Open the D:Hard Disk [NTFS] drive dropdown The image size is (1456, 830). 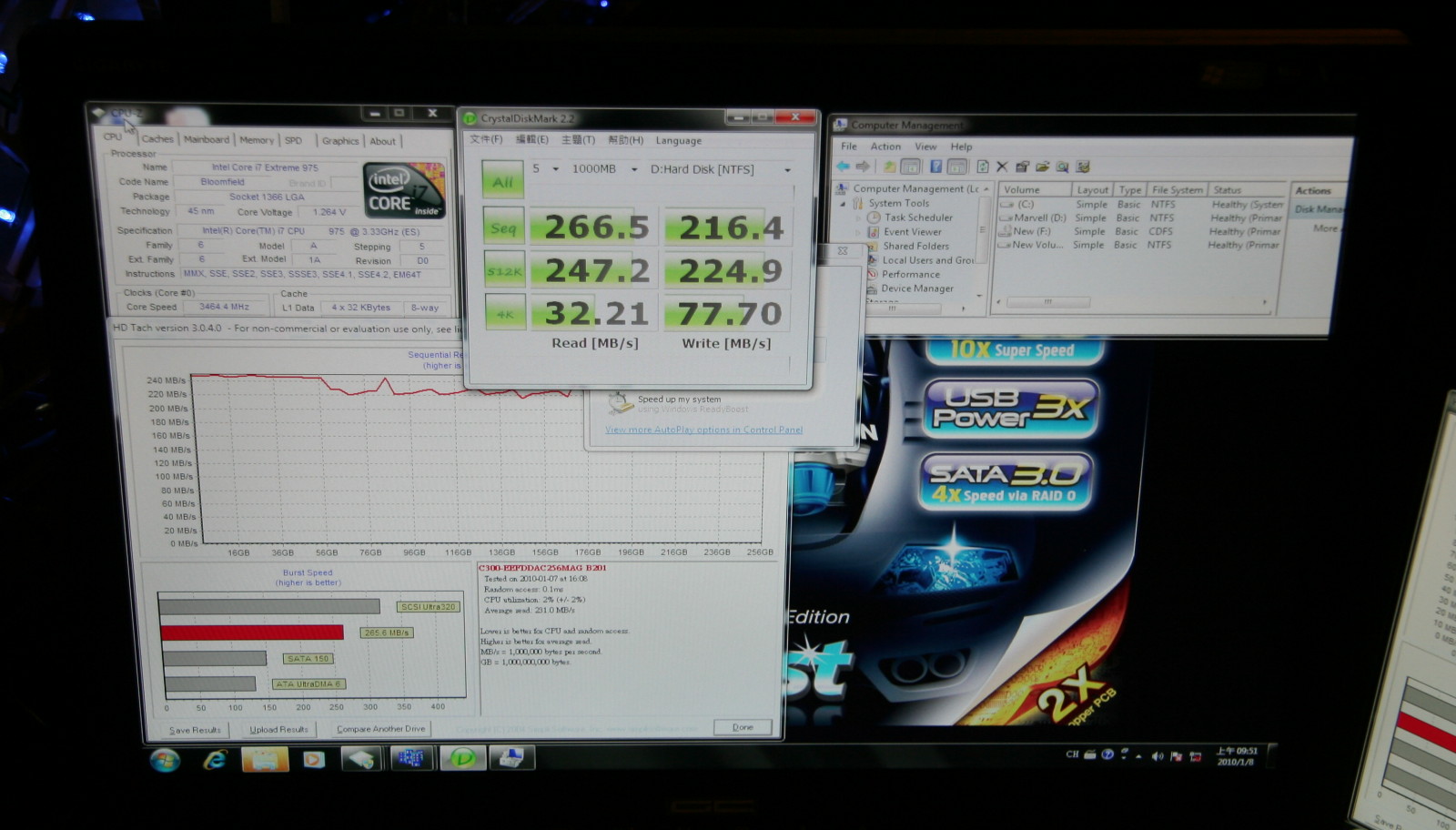point(720,169)
